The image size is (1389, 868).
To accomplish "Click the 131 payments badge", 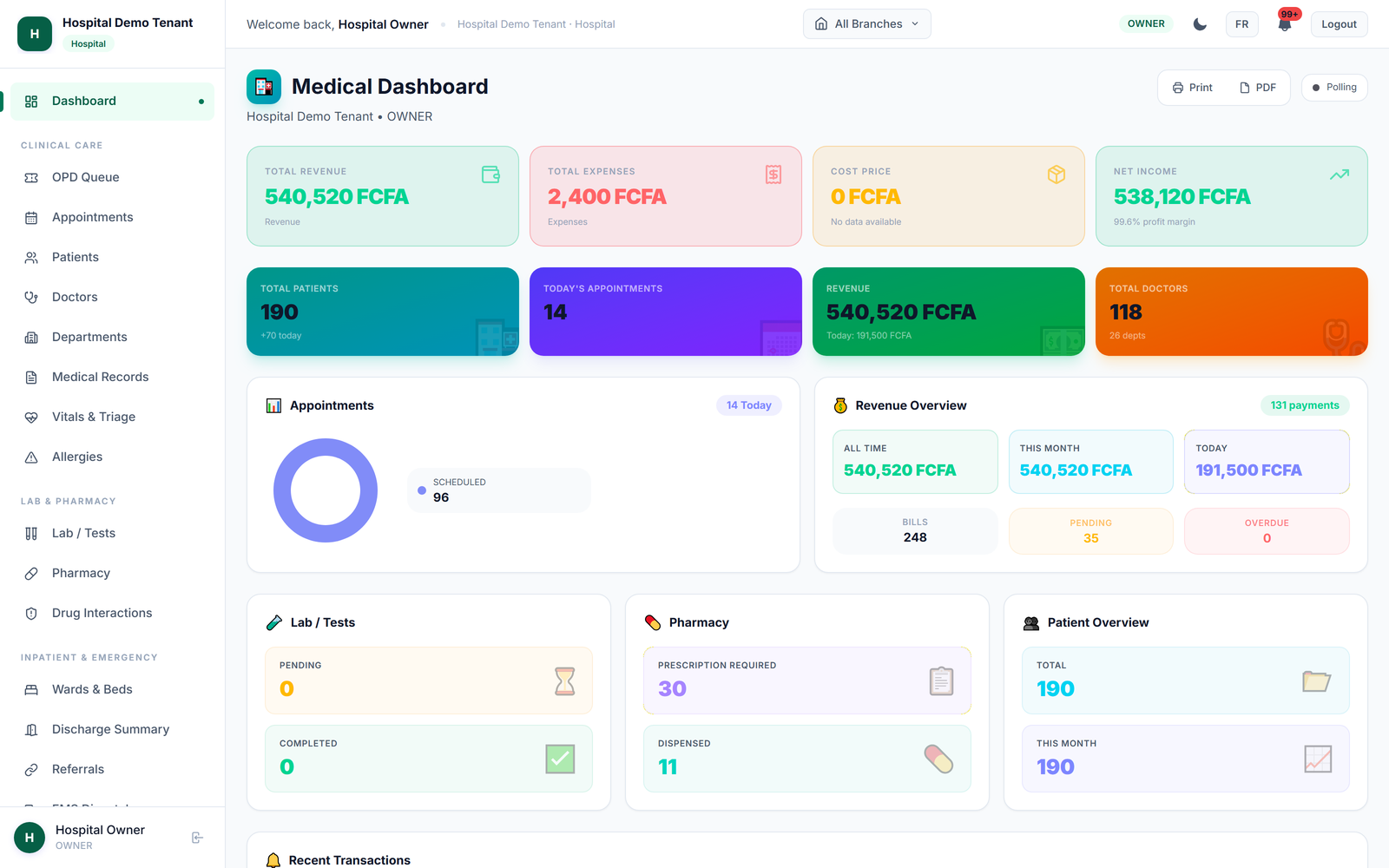I will [x=1305, y=405].
